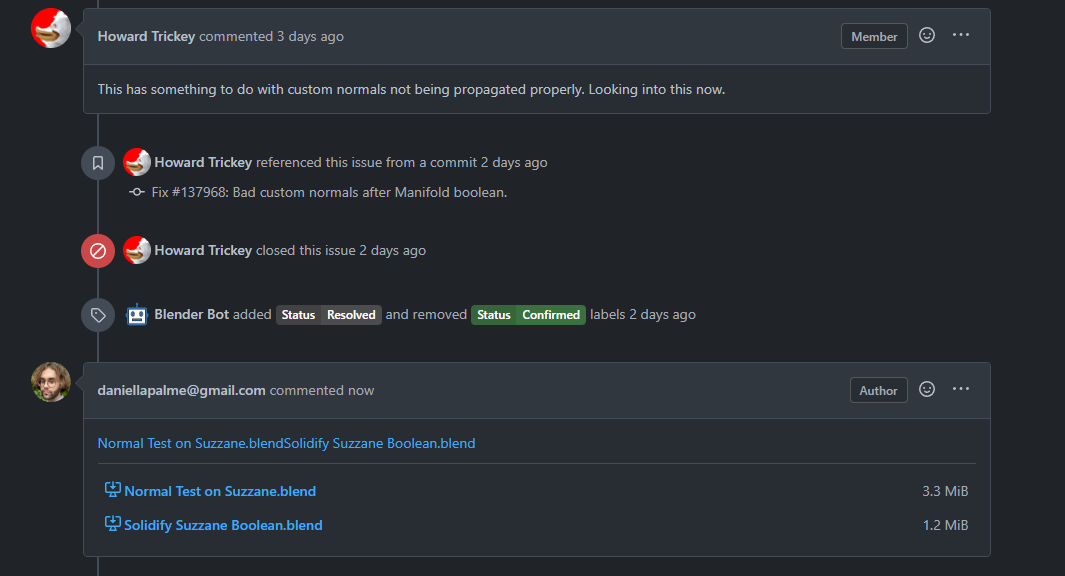Open more options on Howard Trickey's comment
The width and height of the screenshot is (1065, 576).
[x=960, y=35]
